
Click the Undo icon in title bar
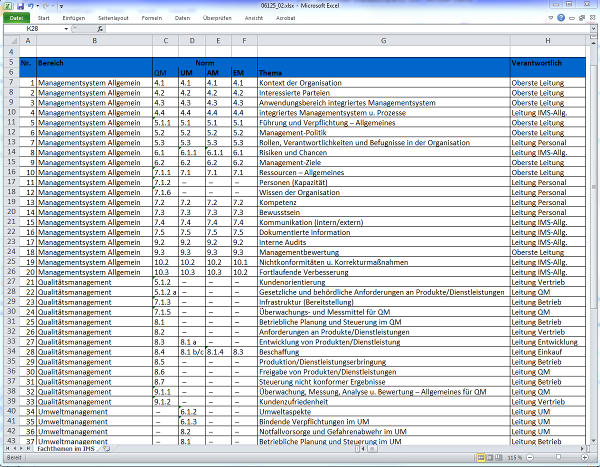click(31, 5)
